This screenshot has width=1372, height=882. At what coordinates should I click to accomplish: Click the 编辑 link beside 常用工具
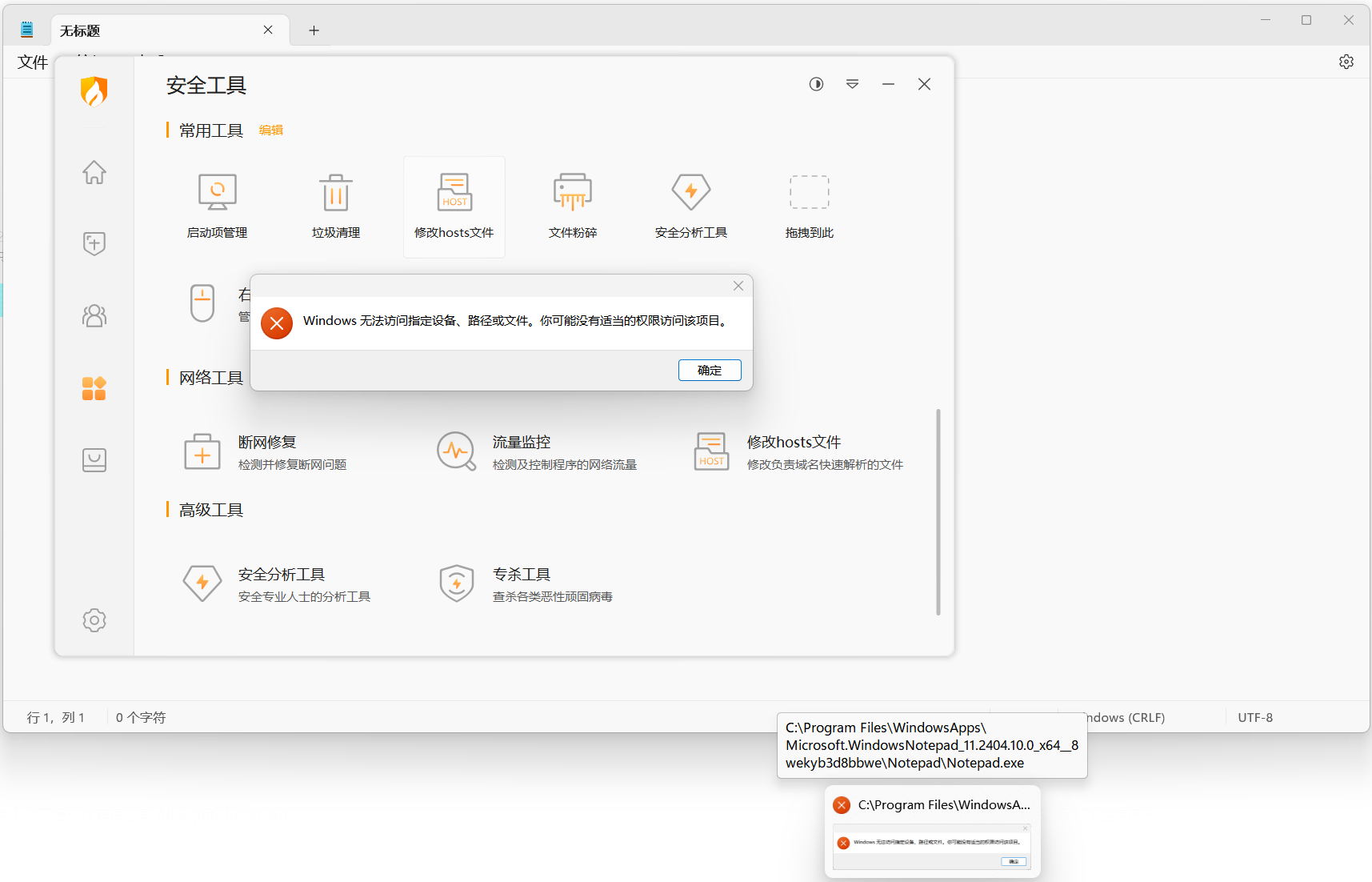271,130
